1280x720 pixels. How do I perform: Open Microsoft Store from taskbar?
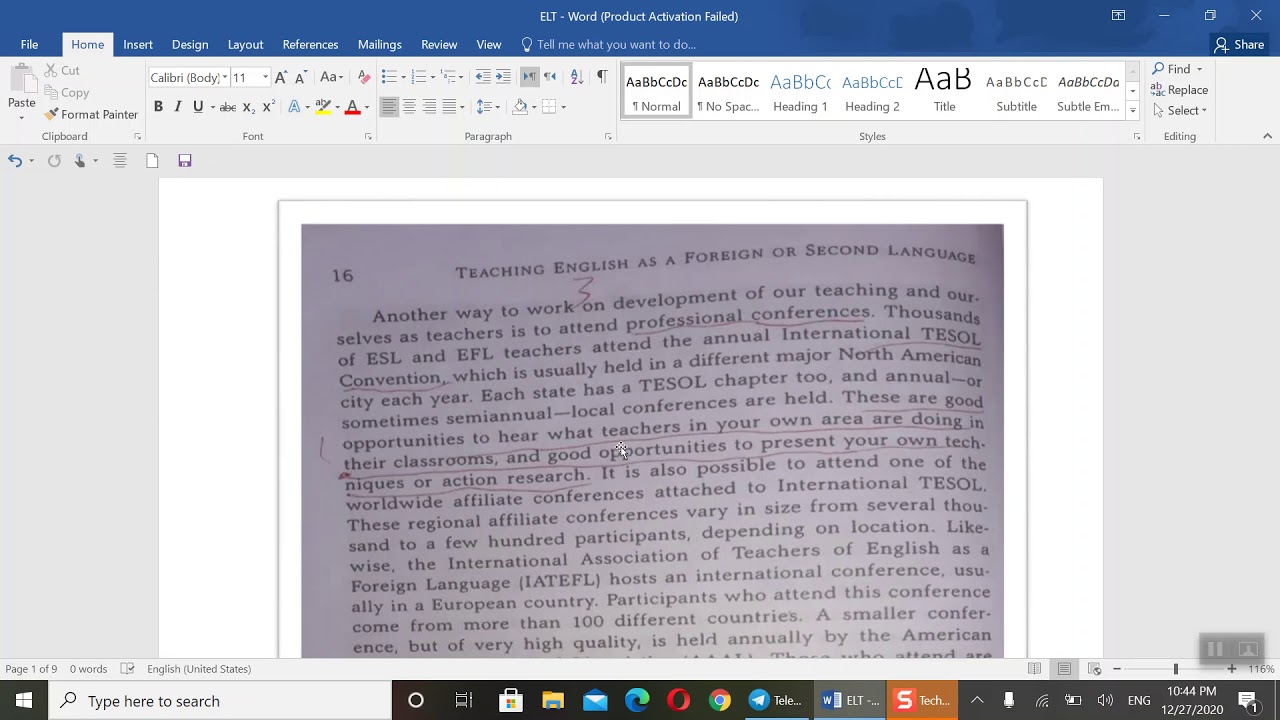pyautogui.click(x=511, y=701)
